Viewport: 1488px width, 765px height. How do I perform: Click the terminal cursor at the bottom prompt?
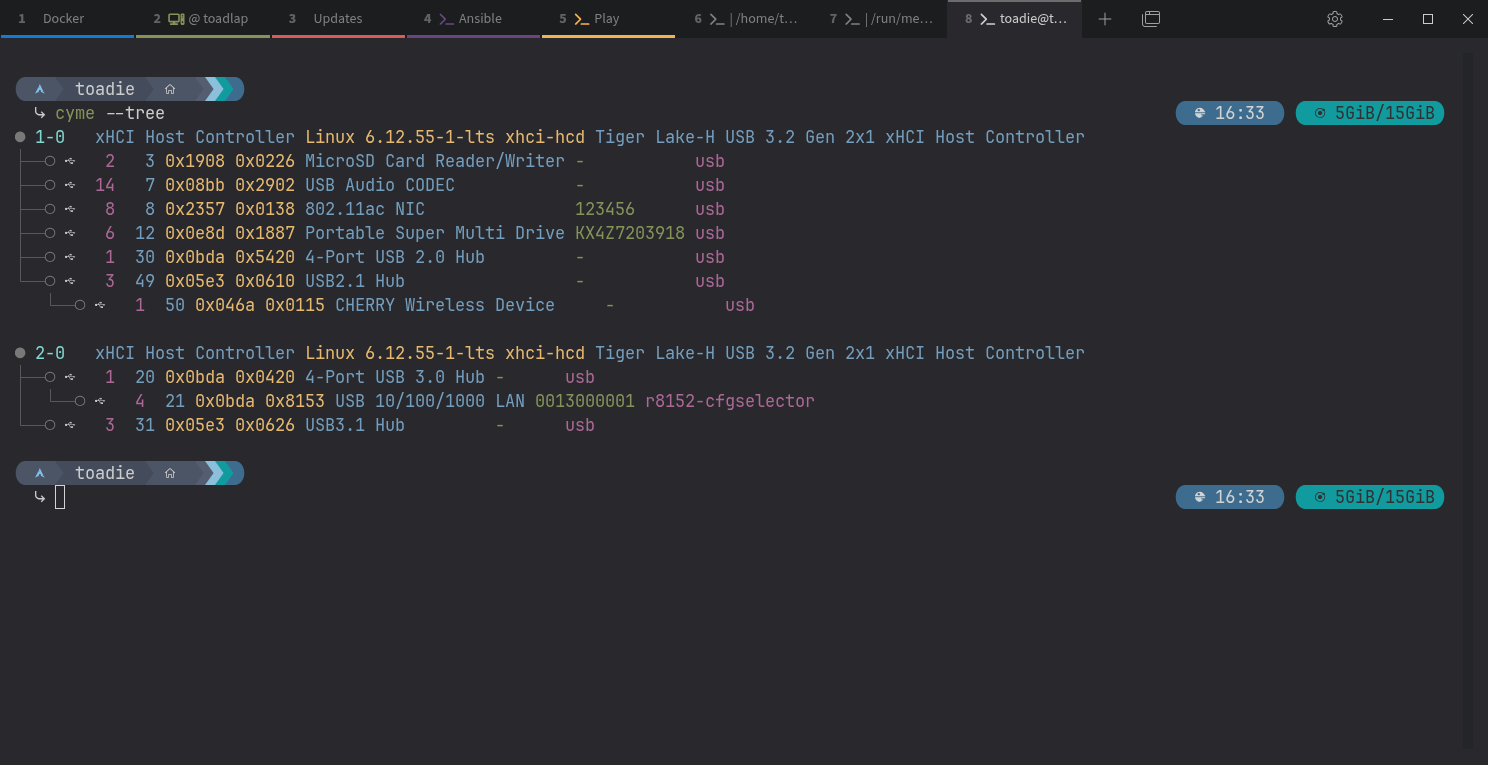(x=60, y=497)
